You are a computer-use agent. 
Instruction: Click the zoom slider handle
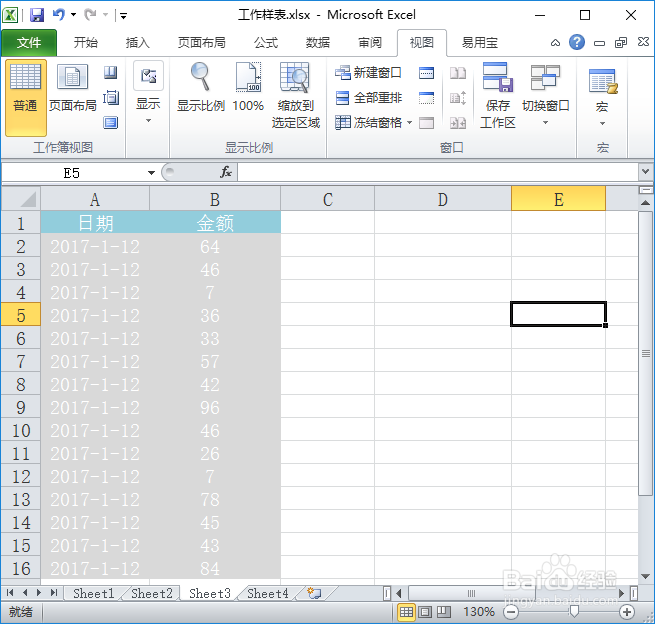(x=574, y=612)
